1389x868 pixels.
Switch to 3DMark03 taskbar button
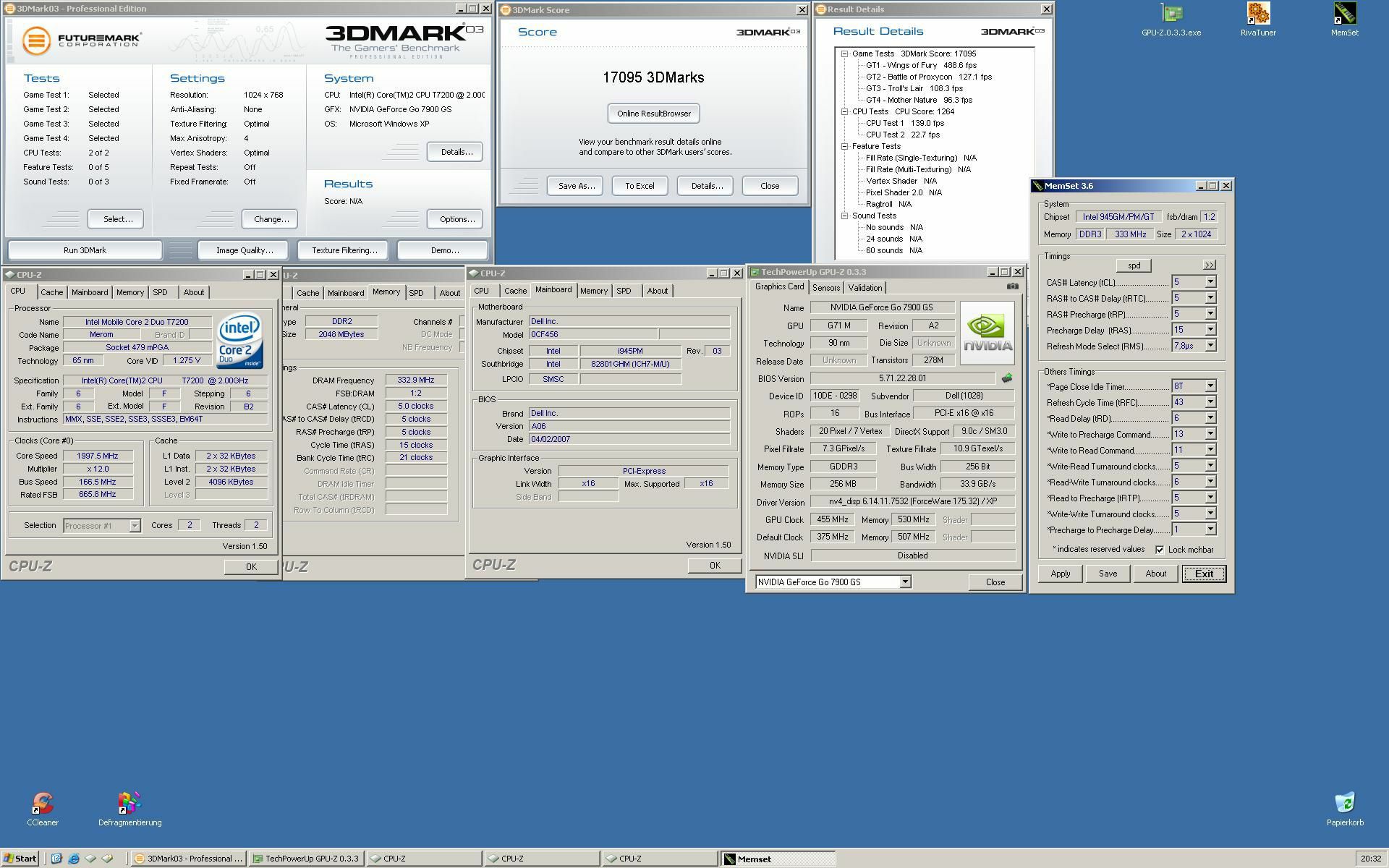(189, 859)
